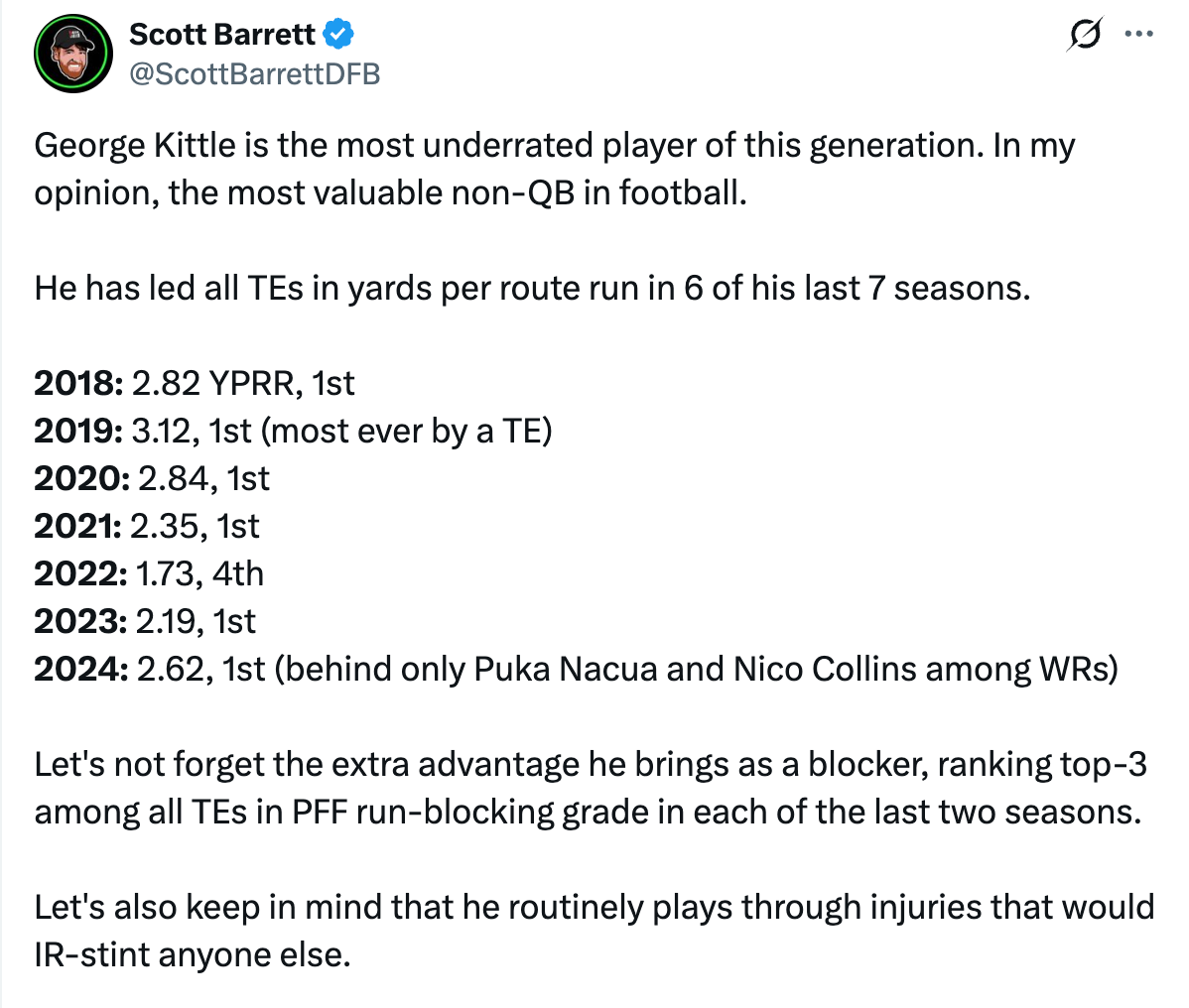
Task: Click the bold 2022: year label
Action: [x=80, y=573]
